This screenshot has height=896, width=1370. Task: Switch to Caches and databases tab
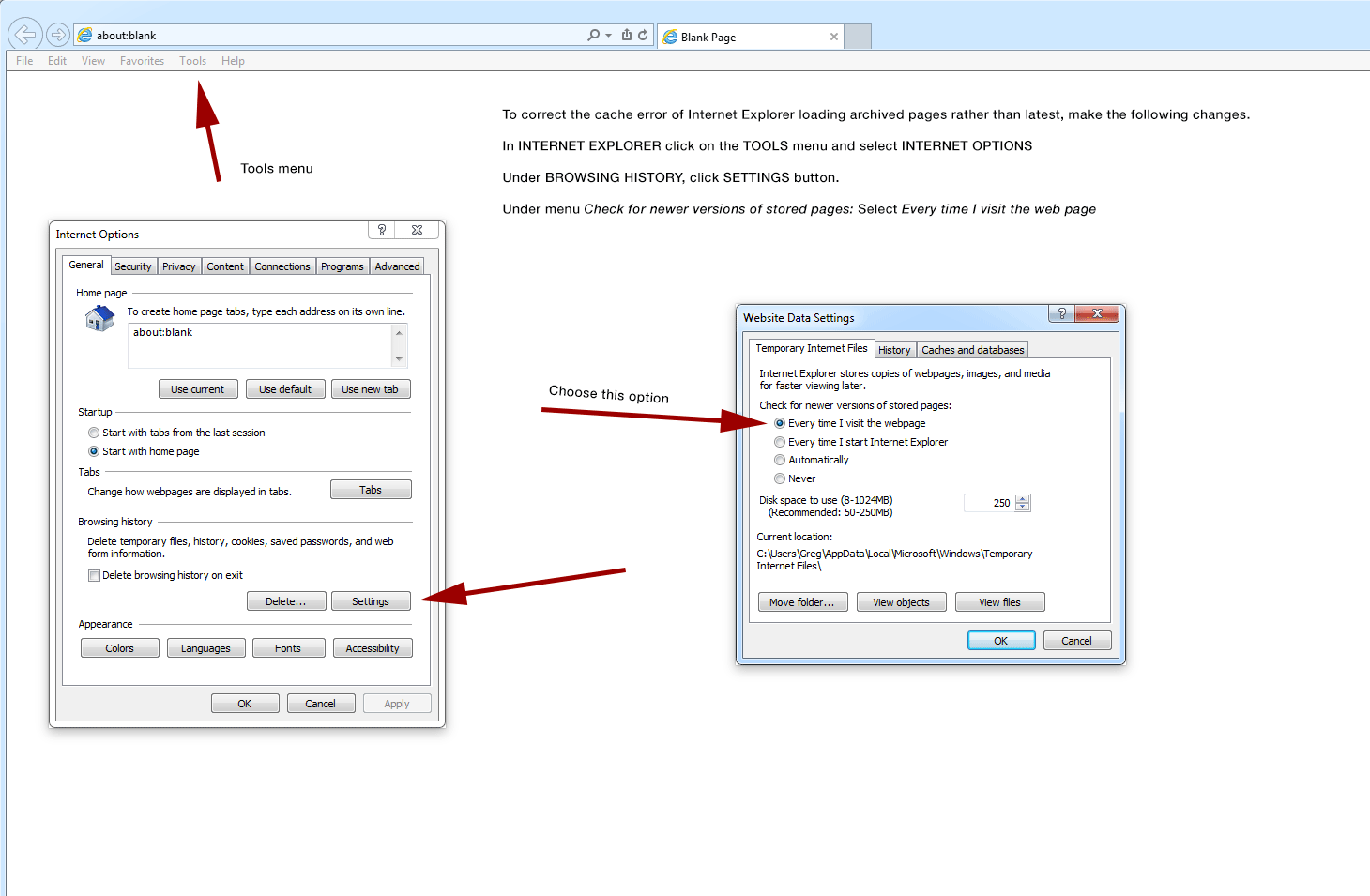[973, 350]
